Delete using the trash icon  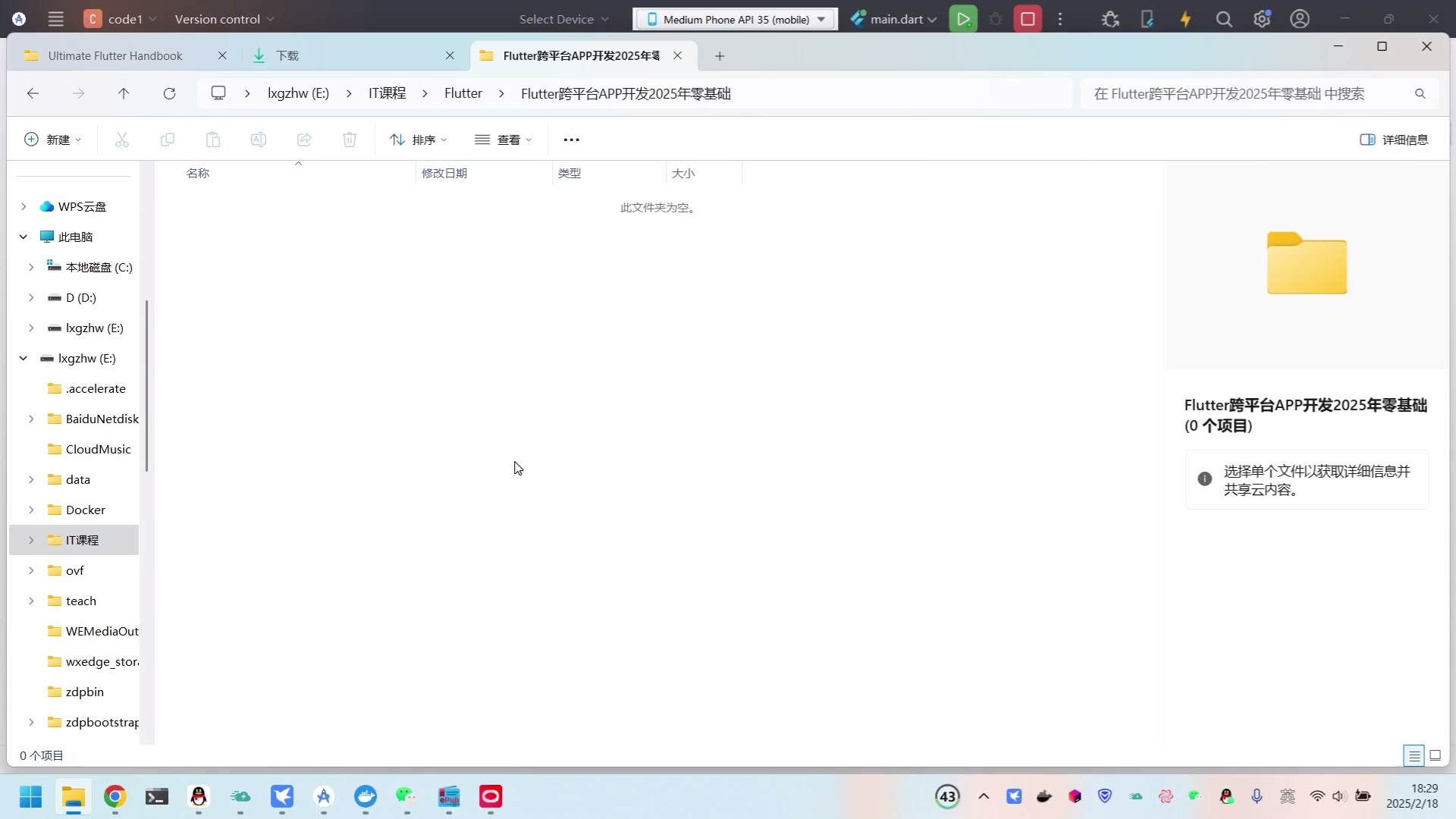(x=349, y=140)
